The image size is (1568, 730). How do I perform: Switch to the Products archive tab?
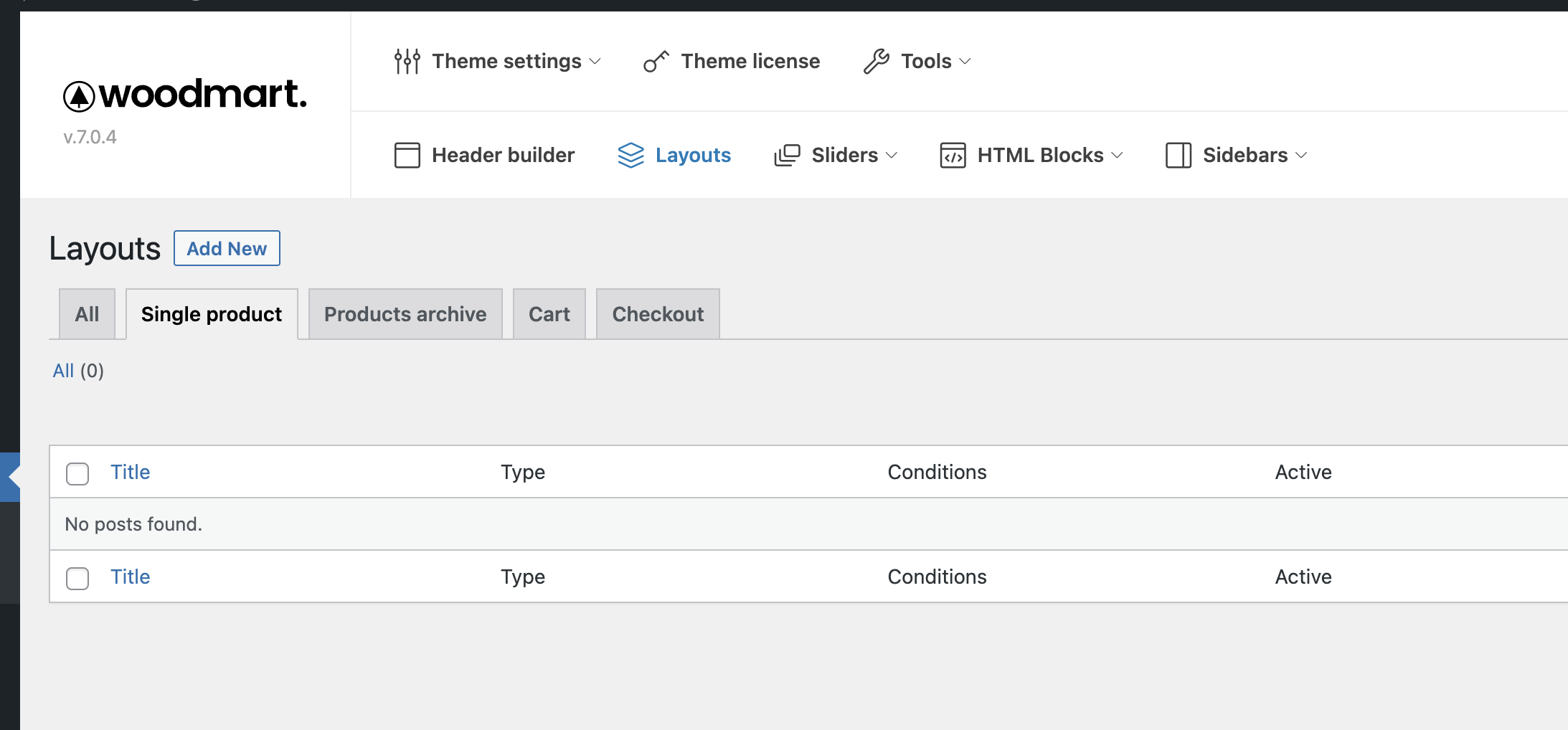(405, 314)
